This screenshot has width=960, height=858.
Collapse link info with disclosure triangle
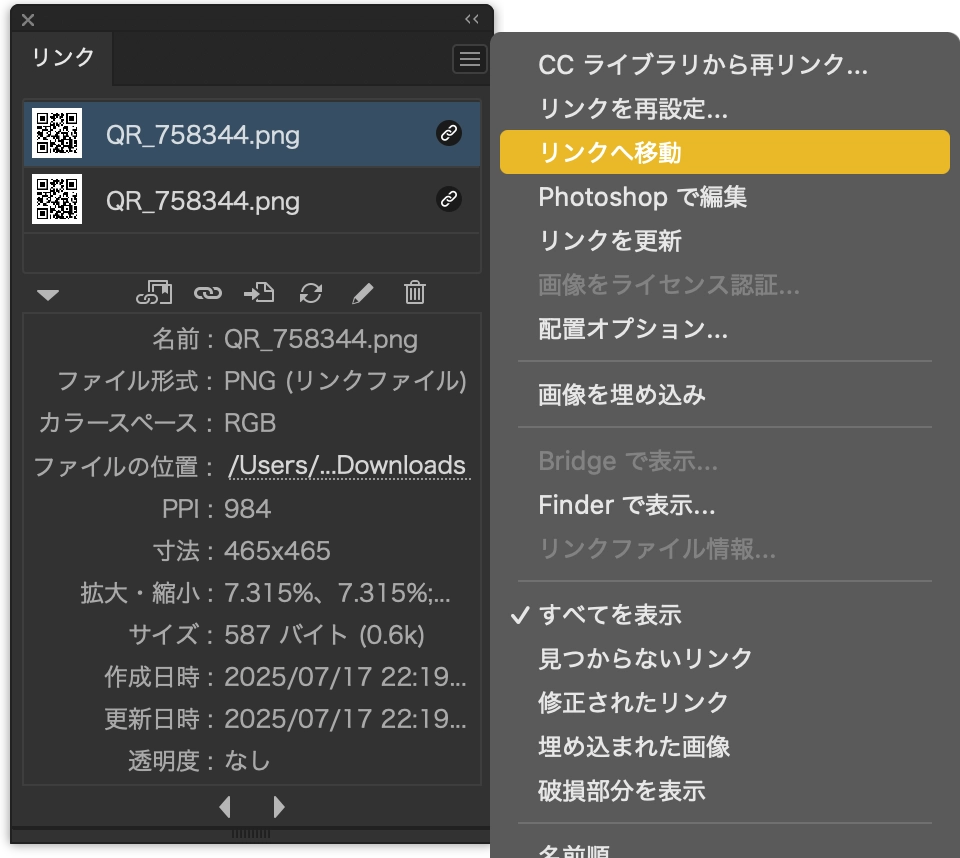pyautogui.click(x=48, y=295)
